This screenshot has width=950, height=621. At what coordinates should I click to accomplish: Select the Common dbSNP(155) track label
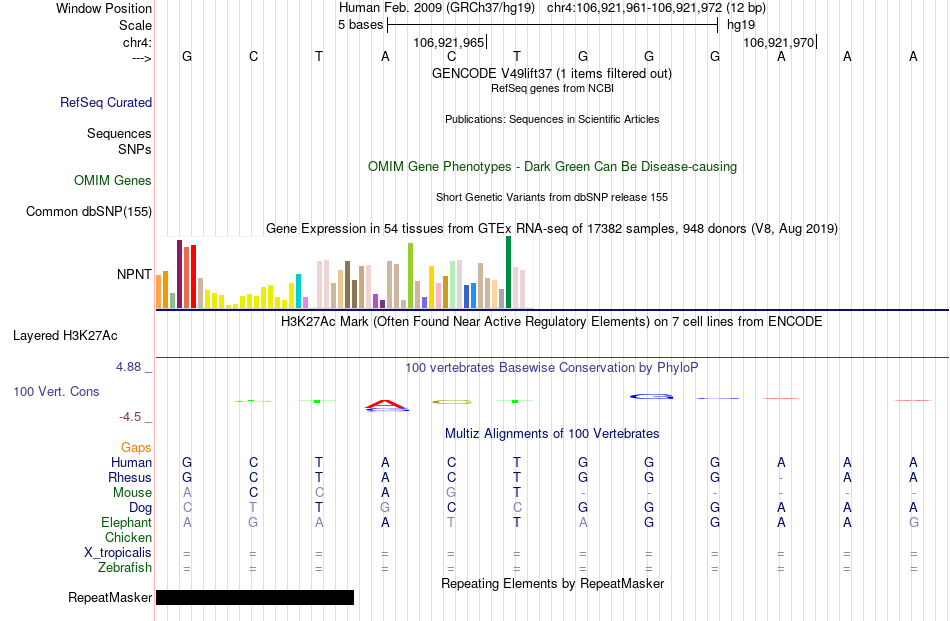(x=88, y=211)
